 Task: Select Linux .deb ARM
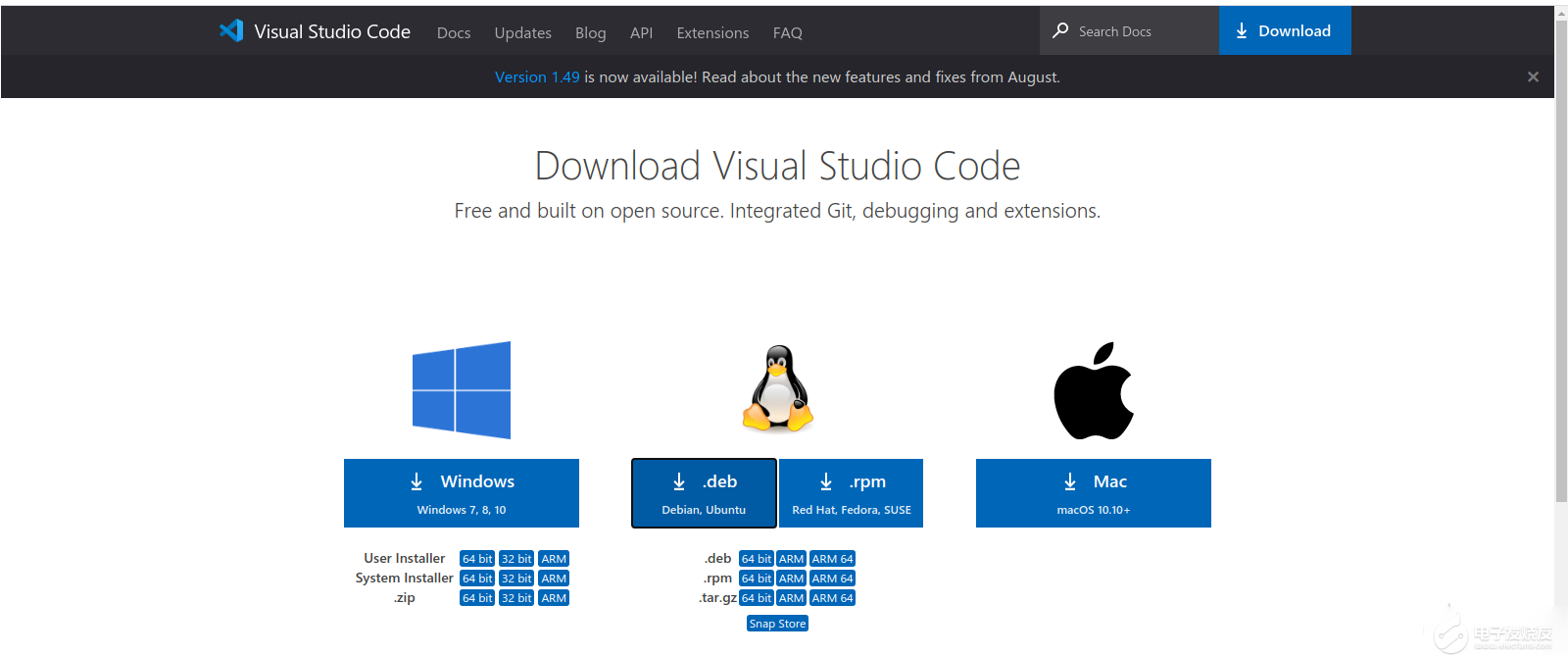coord(792,559)
